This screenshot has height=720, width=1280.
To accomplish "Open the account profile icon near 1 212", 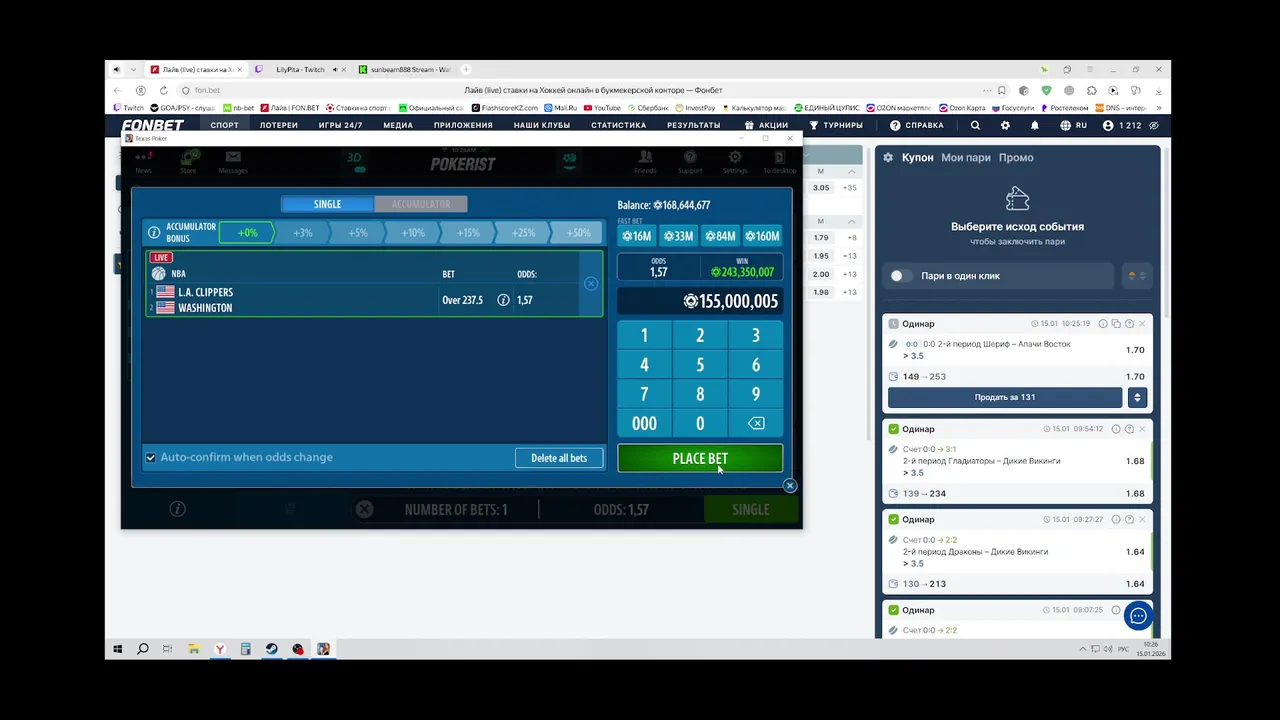I will coord(1108,126).
